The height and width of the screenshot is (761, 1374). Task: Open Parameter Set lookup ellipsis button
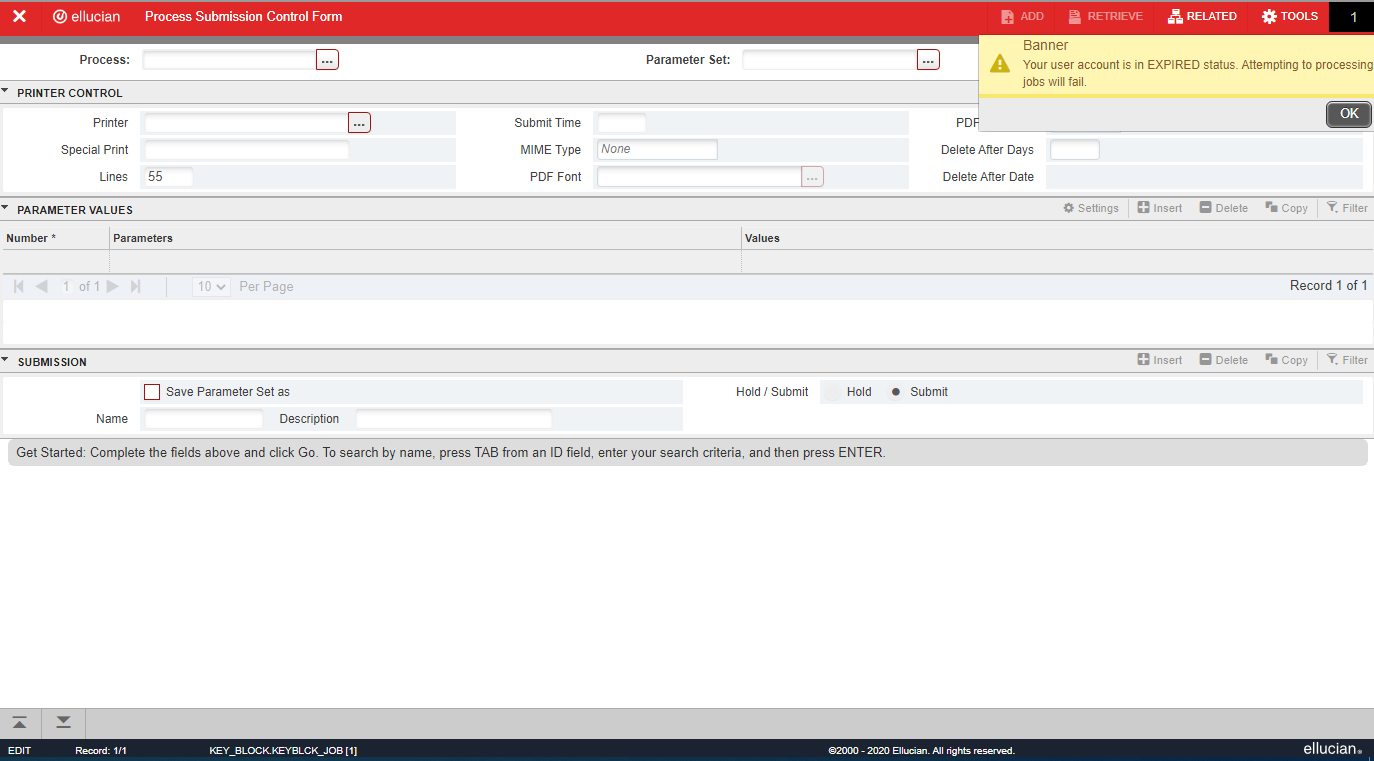pyautogui.click(x=928, y=60)
